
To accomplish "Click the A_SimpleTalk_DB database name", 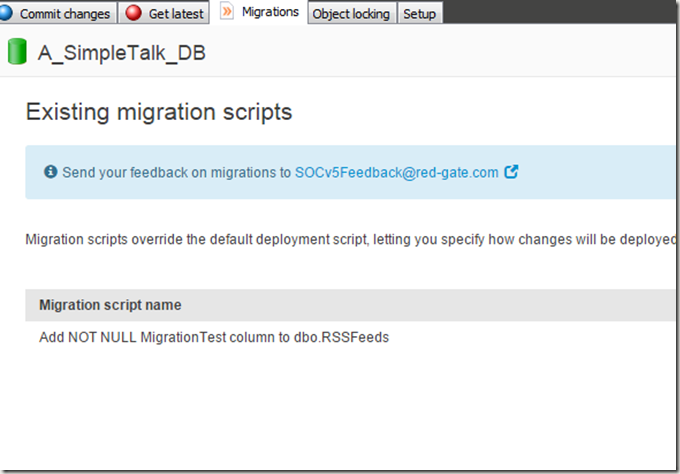I will (121, 53).
